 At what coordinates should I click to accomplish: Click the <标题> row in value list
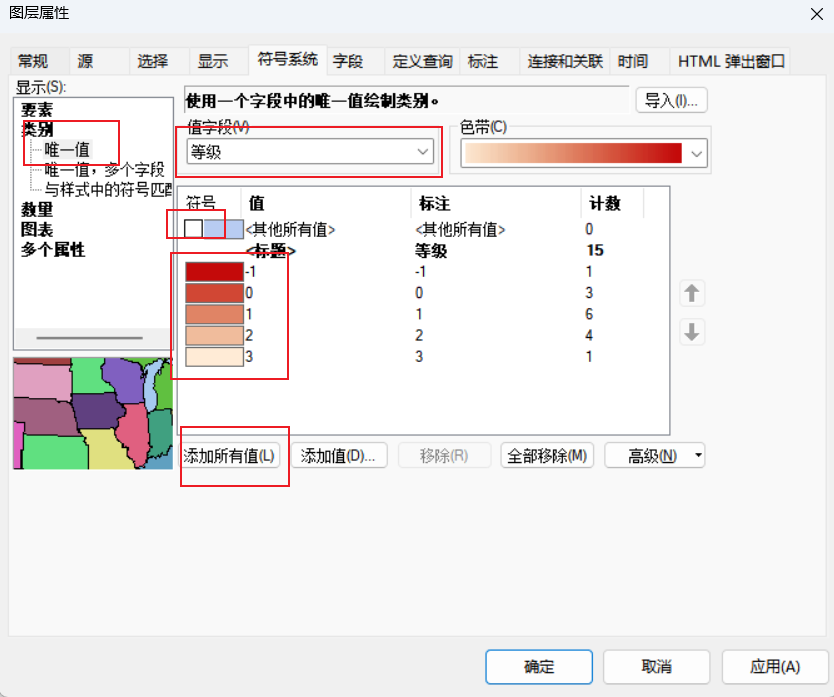[x=271, y=250]
